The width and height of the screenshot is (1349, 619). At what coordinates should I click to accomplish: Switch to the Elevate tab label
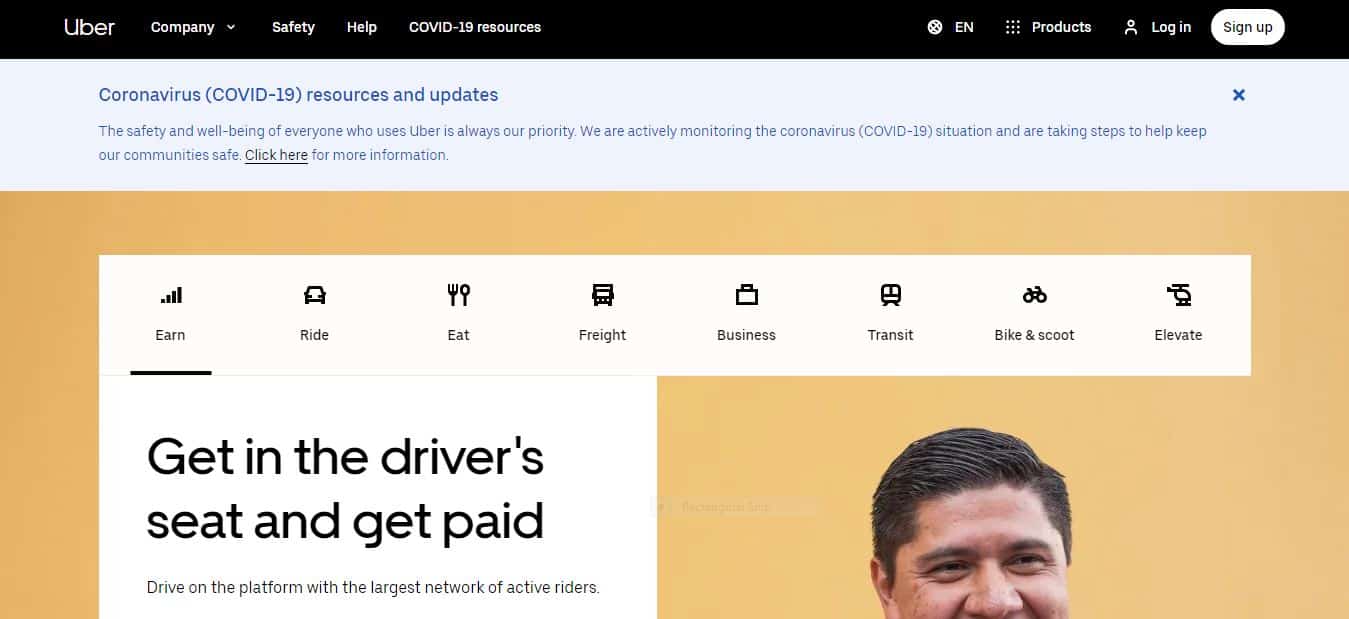[x=1178, y=335]
